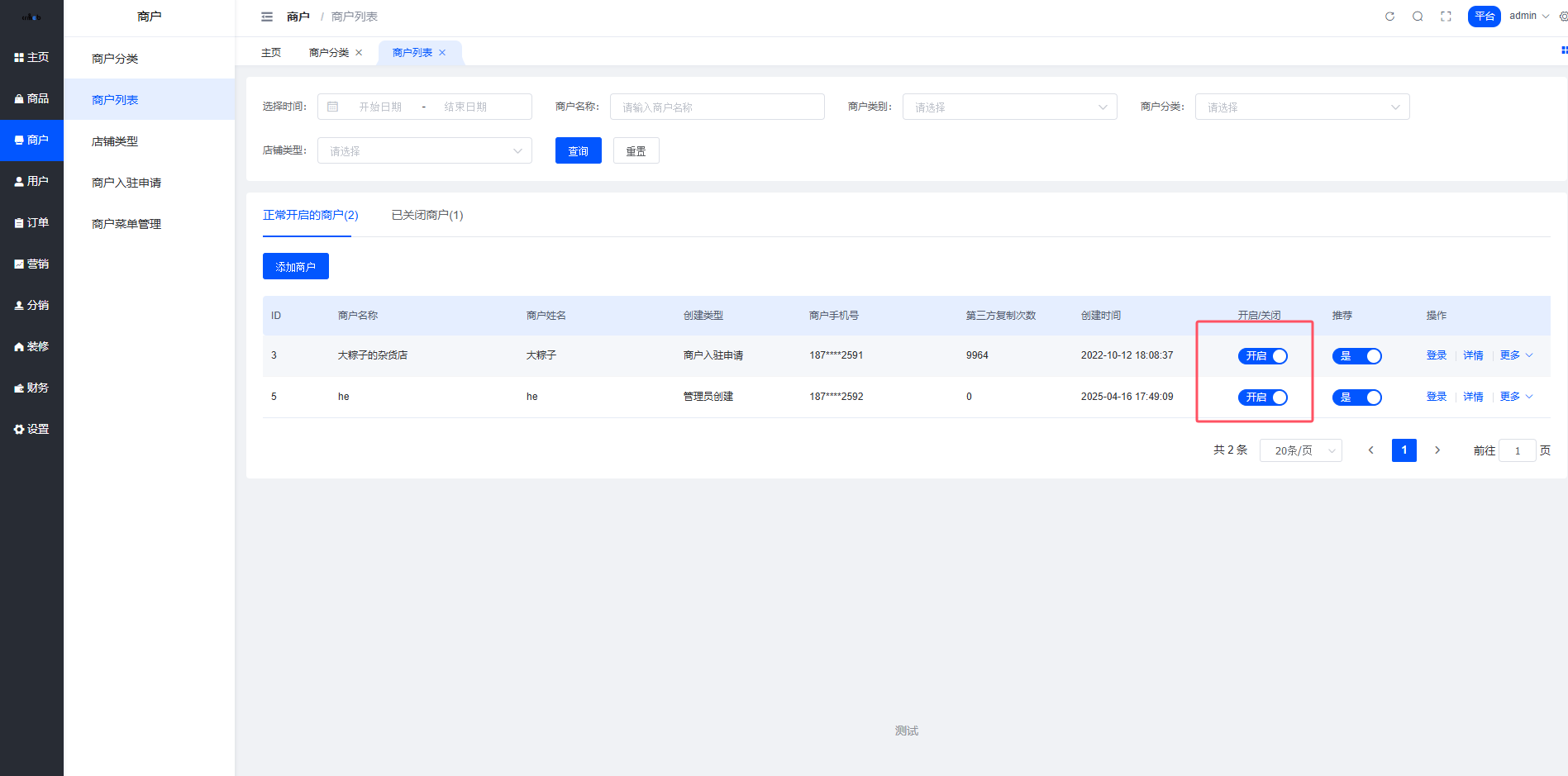
Task: Open the search icon in header
Action: click(1418, 17)
